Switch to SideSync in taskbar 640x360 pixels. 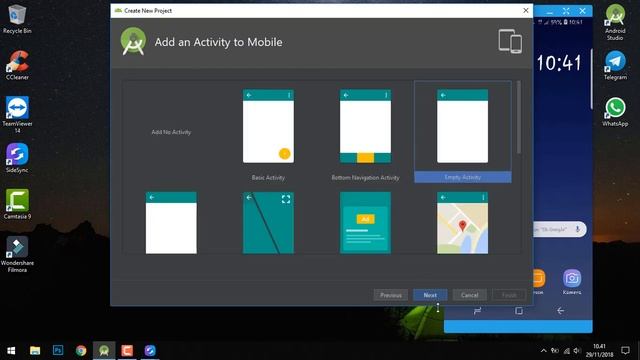coord(150,351)
